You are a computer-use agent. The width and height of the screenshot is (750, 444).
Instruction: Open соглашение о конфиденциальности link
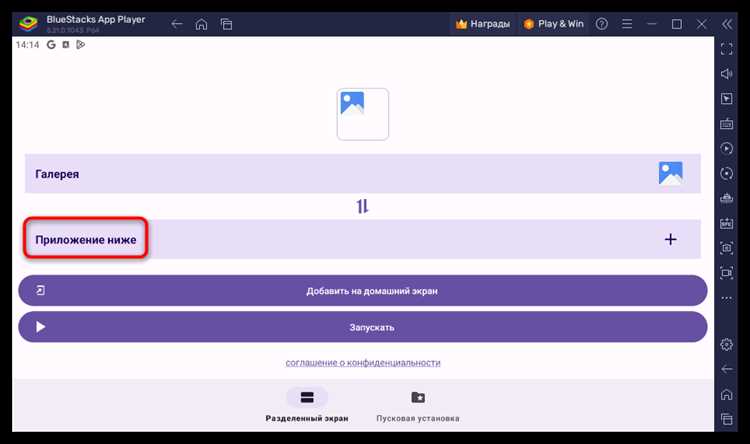tap(363, 363)
